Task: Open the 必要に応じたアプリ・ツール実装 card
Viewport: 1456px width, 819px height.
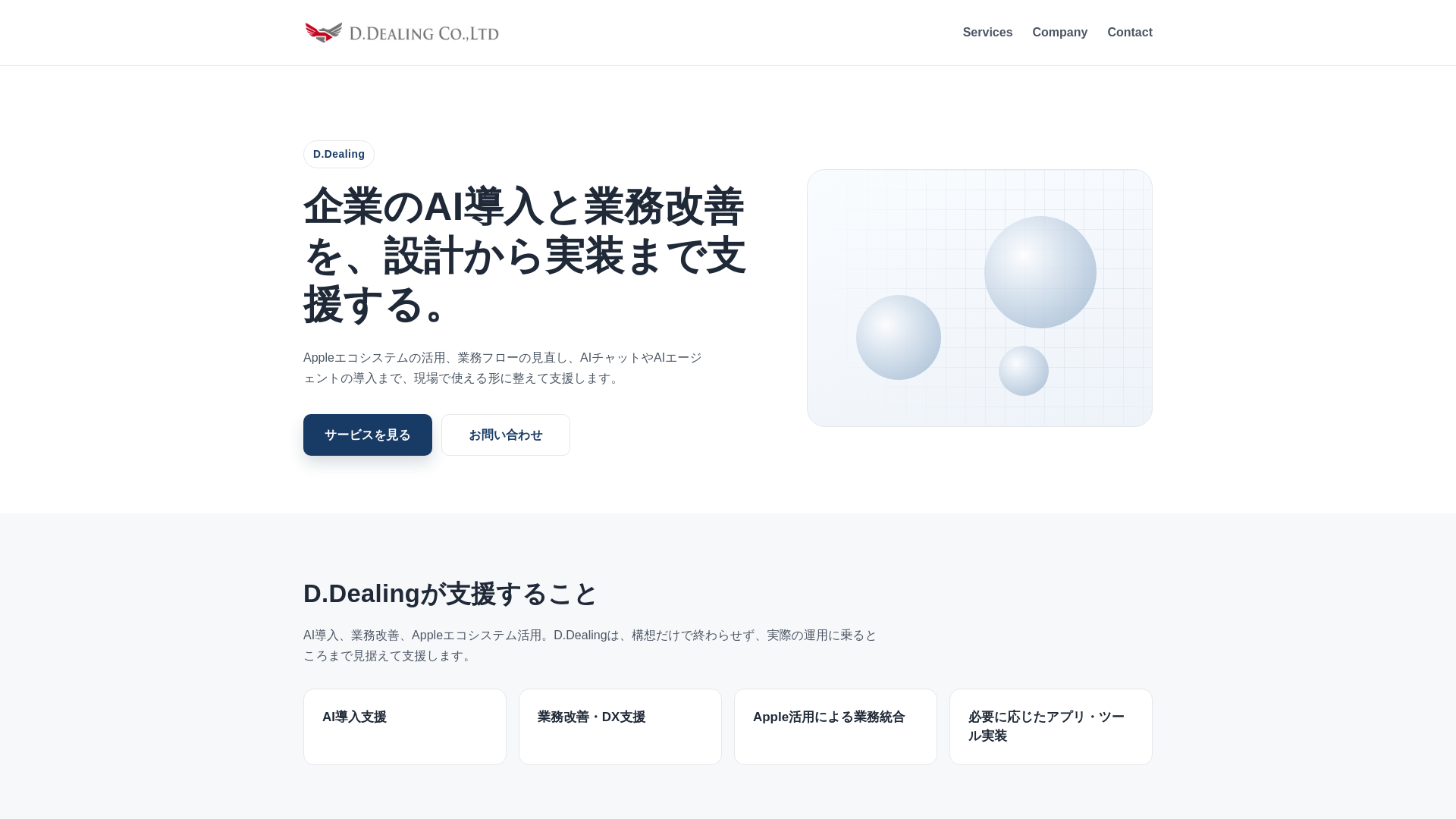Action: pos(1051,726)
